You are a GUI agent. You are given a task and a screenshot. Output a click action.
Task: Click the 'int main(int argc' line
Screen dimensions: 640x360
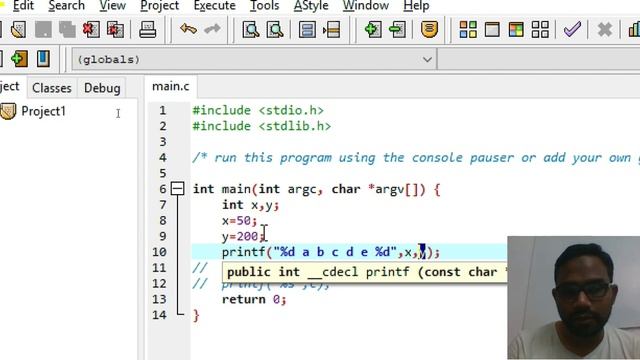click(x=316, y=189)
